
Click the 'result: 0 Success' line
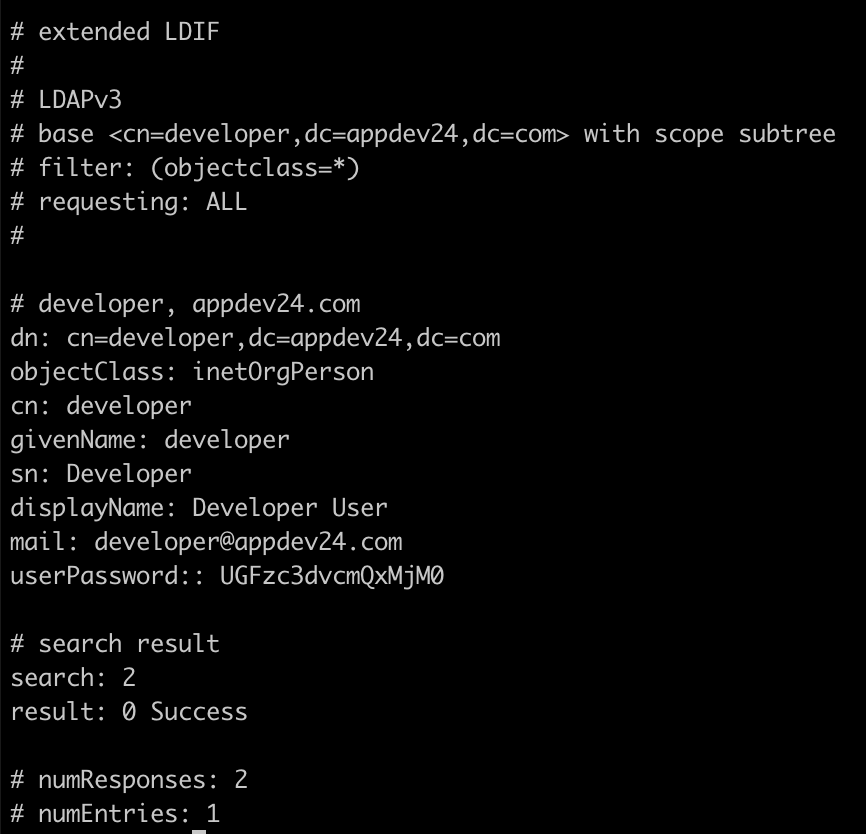(129, 712)
